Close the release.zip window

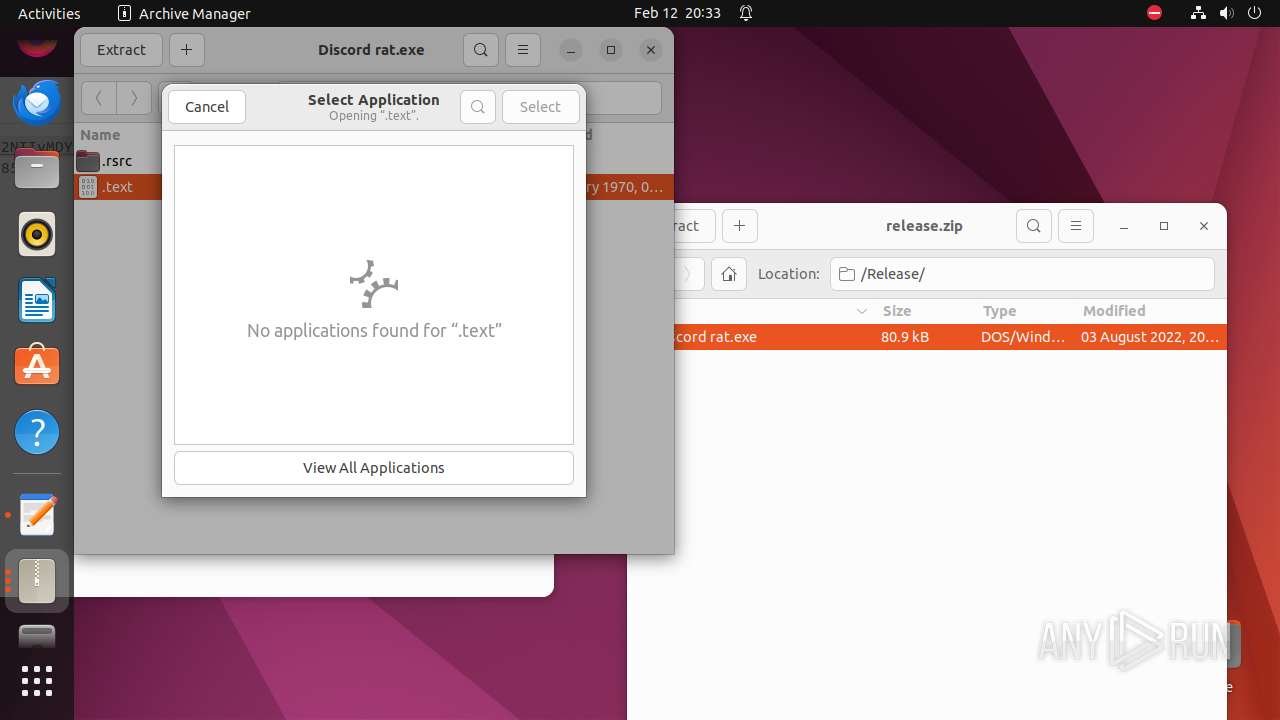[x=1204, y=226]
